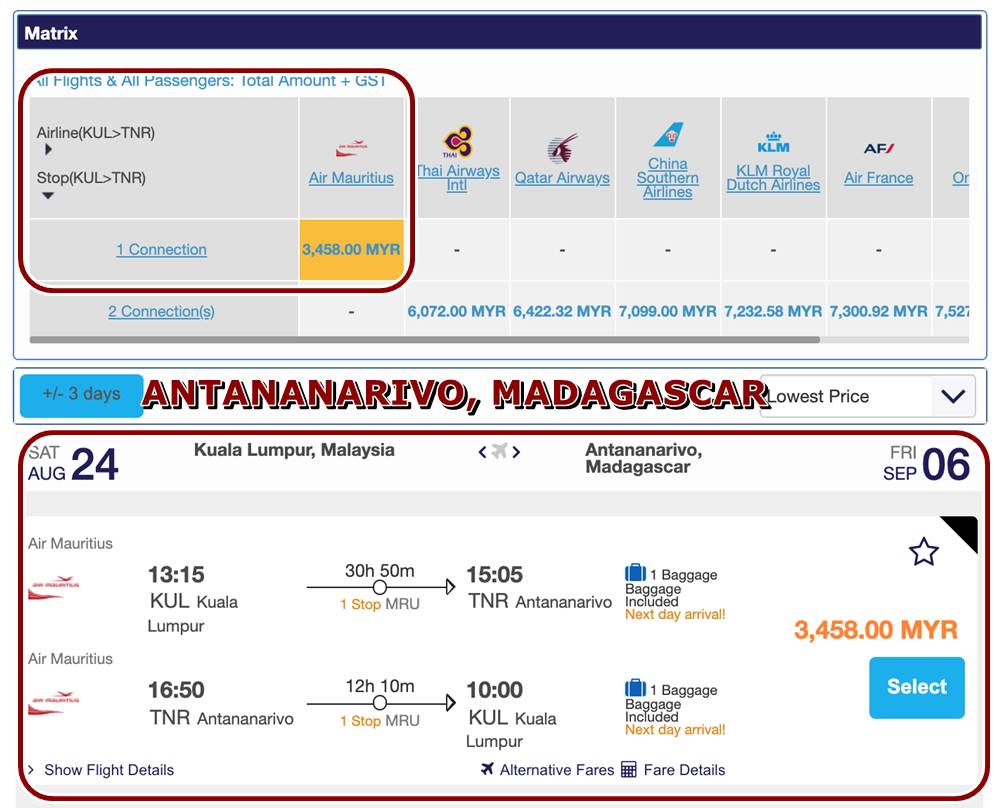Click the 16:50 return departure time

(176, 690)
